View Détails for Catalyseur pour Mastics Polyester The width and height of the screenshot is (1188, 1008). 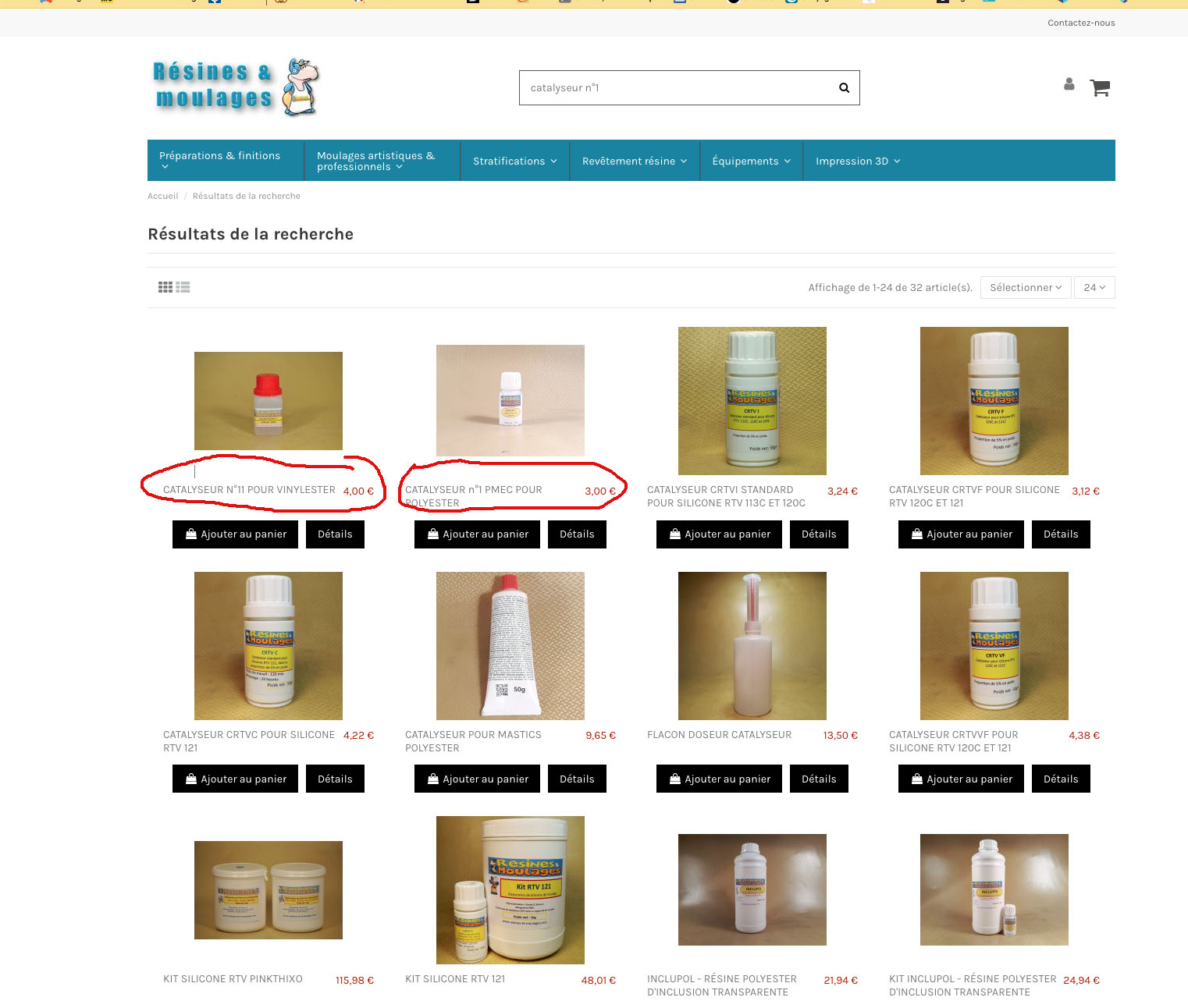coord(577,779)
